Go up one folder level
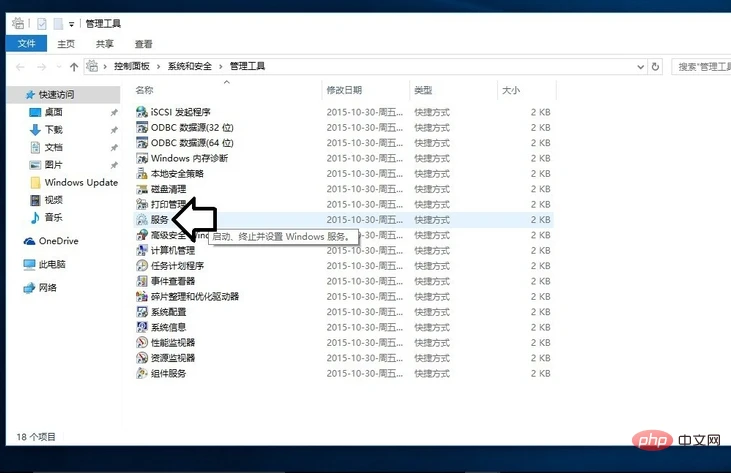The width and height of the screenshot is (731, 473). click(x=74, y=67)
